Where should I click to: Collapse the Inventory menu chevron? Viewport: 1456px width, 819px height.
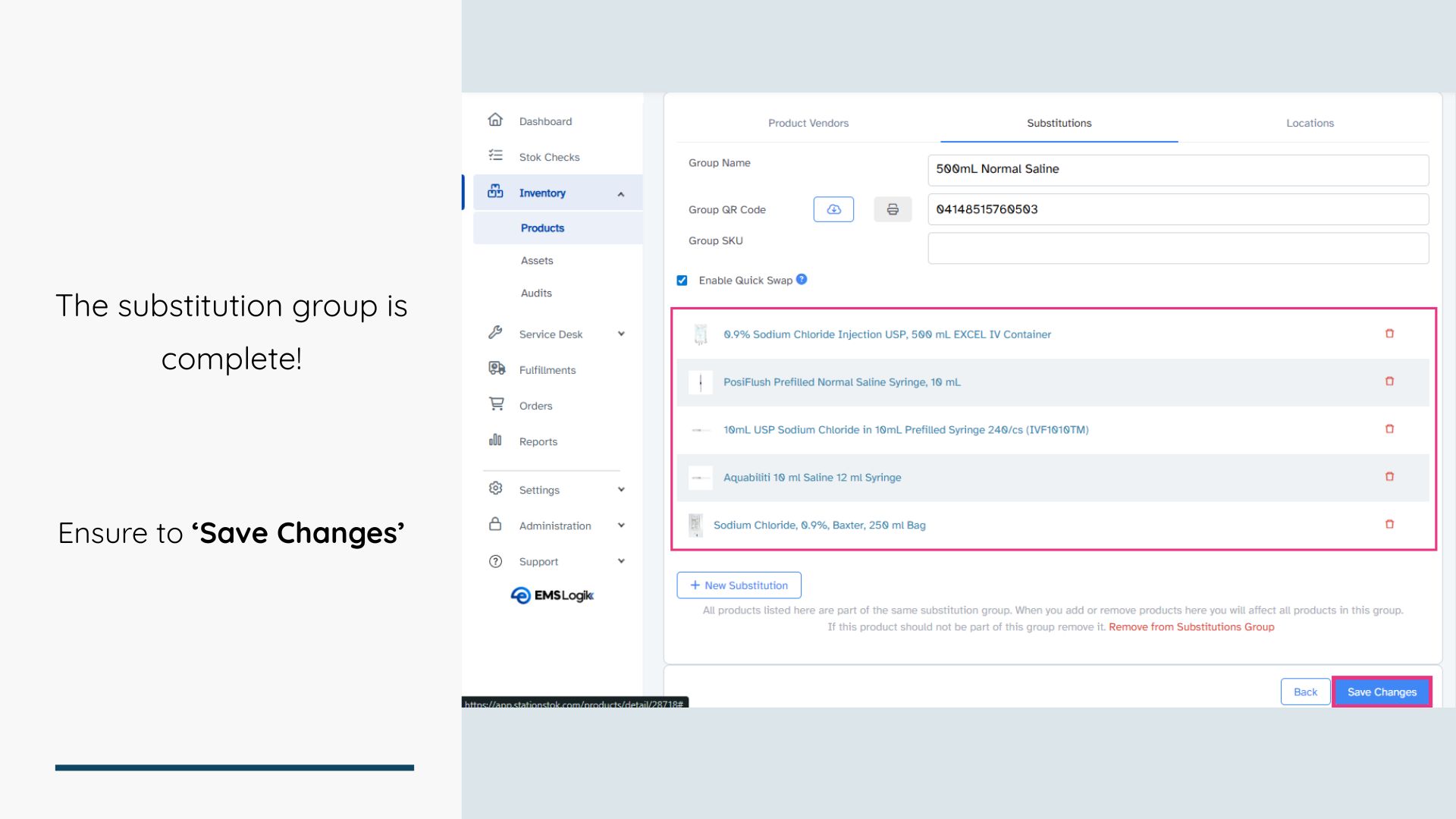pos(621,194)
